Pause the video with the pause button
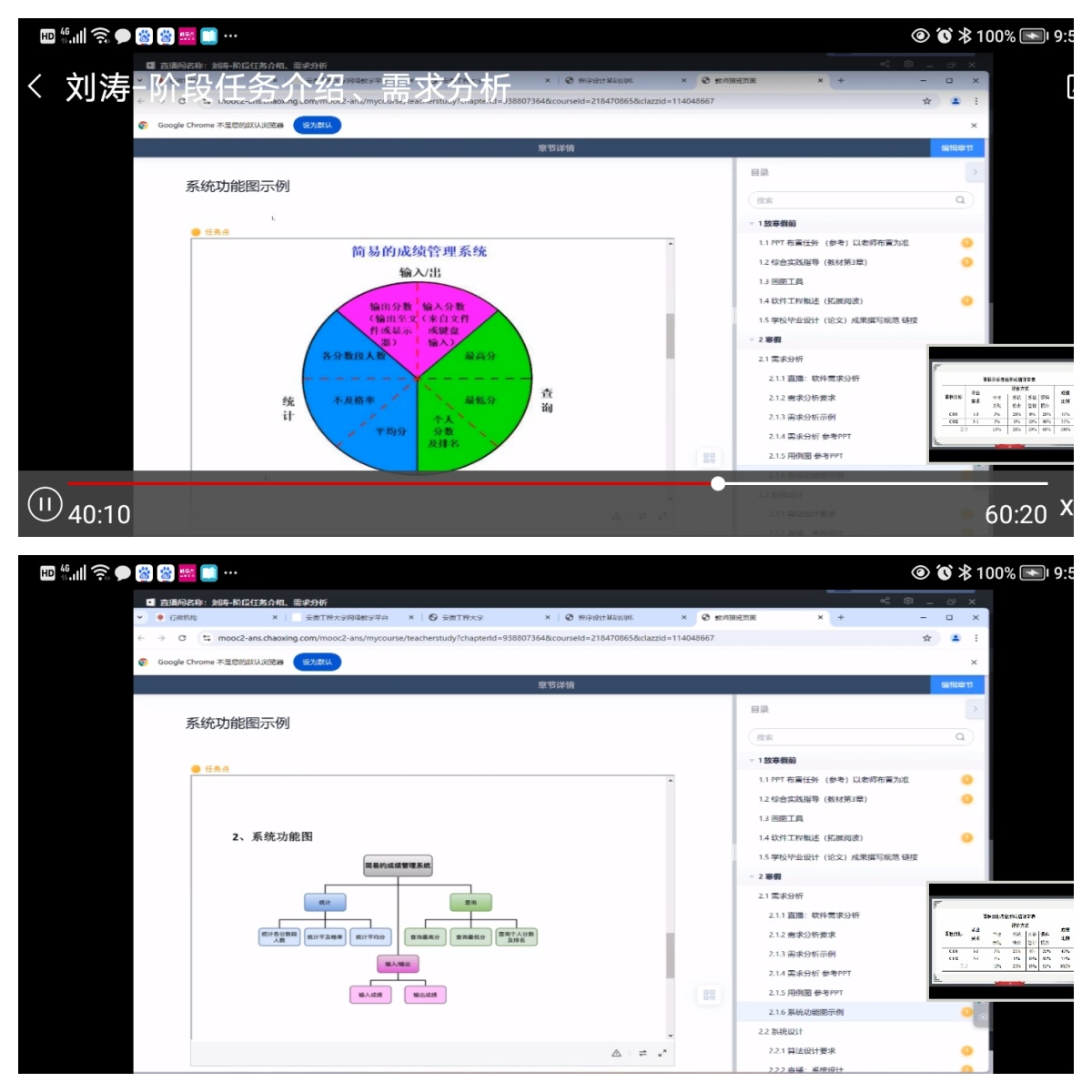Screen dimensions: 1092x1092 point(45,504)
